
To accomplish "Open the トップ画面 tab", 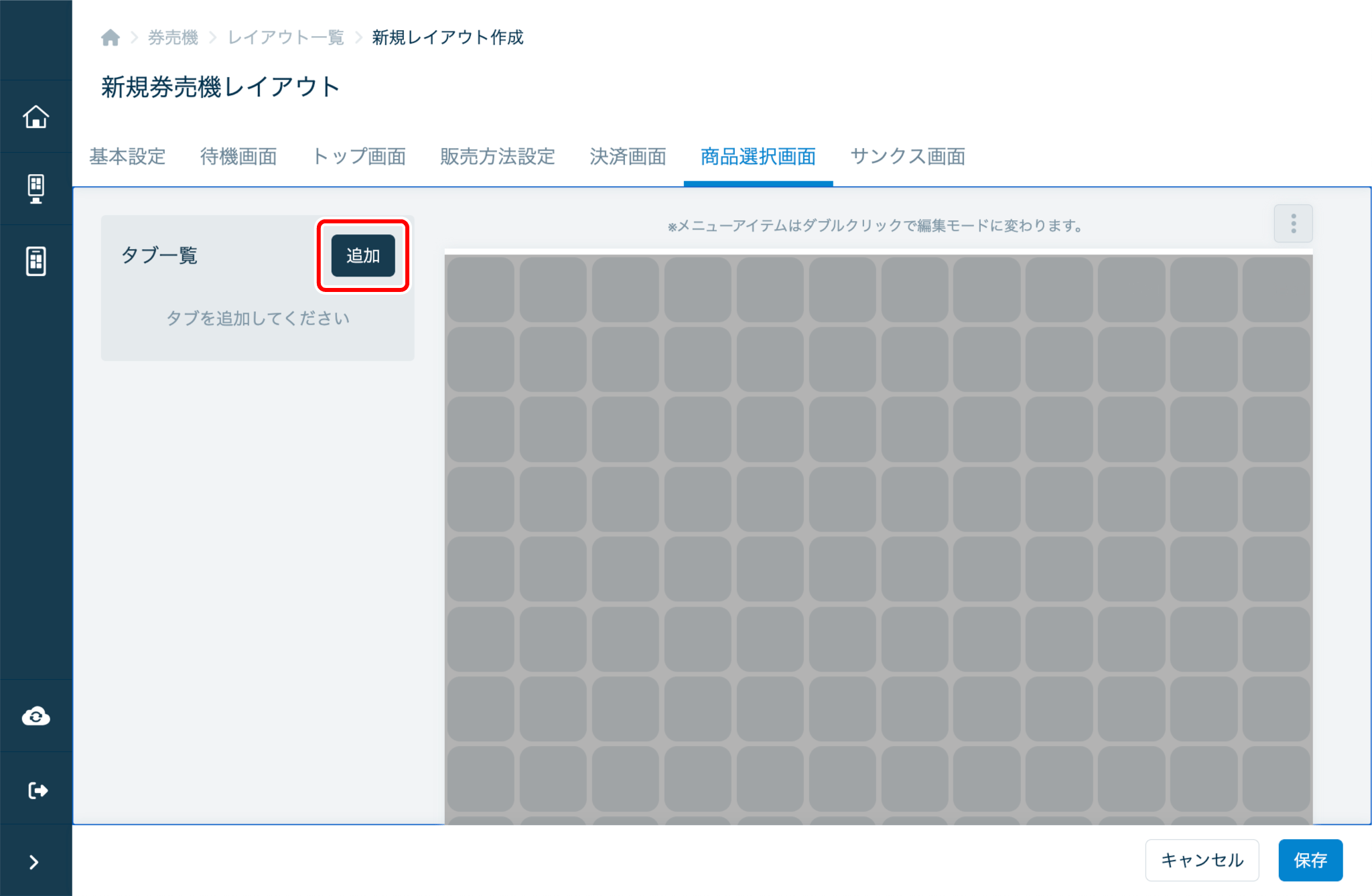I will tap(359, 157).
